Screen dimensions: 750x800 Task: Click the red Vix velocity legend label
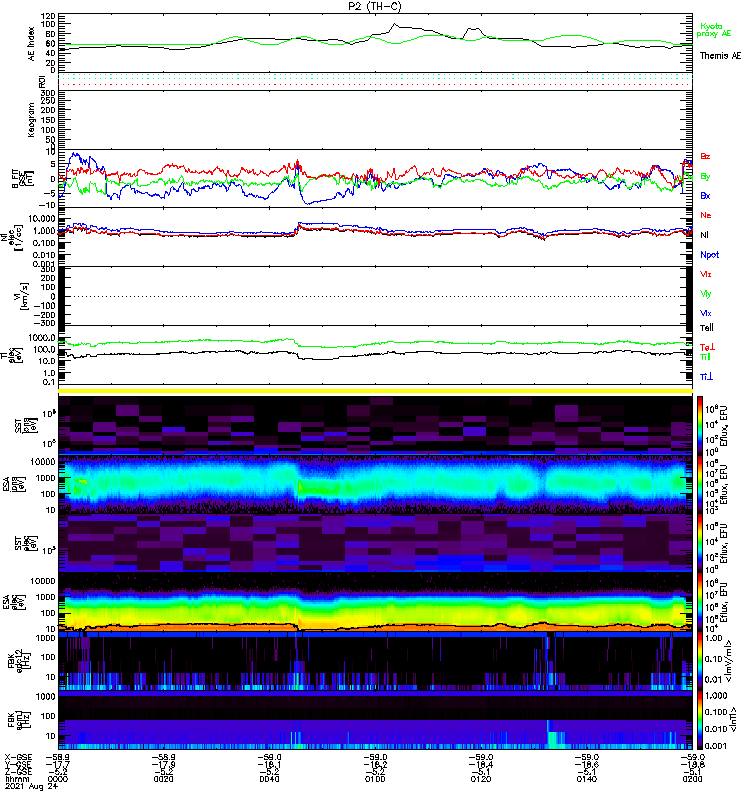coord(705,274)
